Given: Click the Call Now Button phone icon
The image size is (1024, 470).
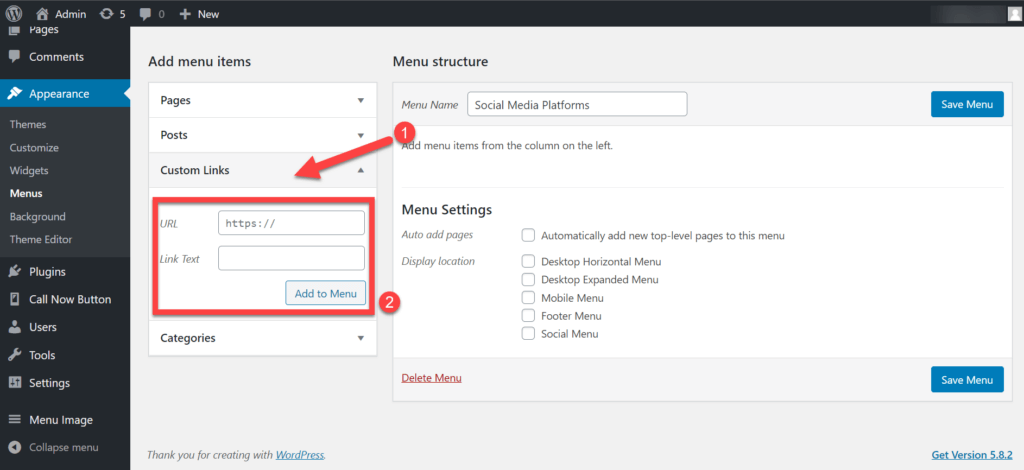Looking at the screenshot, I should click(14, 300).
